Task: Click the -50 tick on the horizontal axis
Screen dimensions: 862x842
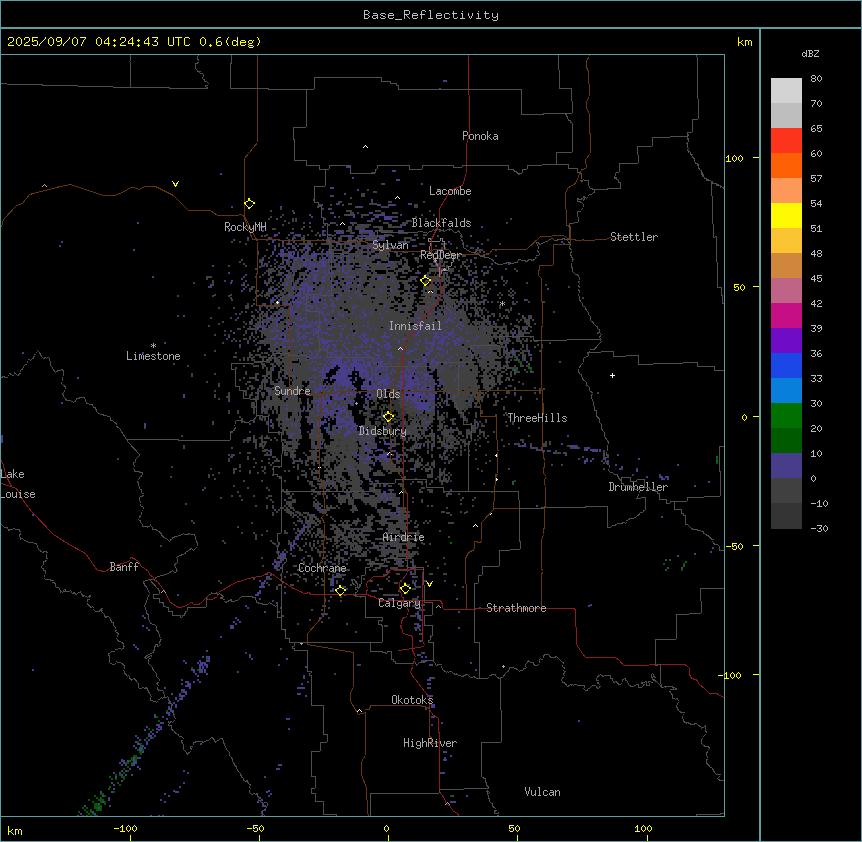Action: click(256, 828)
